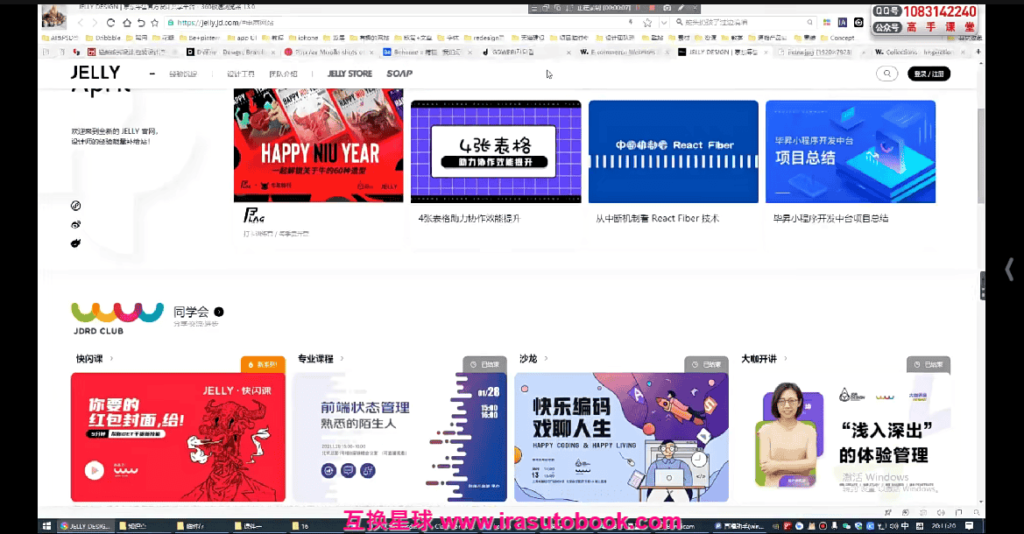Go back using the browser back arrow
This screenshot has height=534, width=1024.
[80, 23]
